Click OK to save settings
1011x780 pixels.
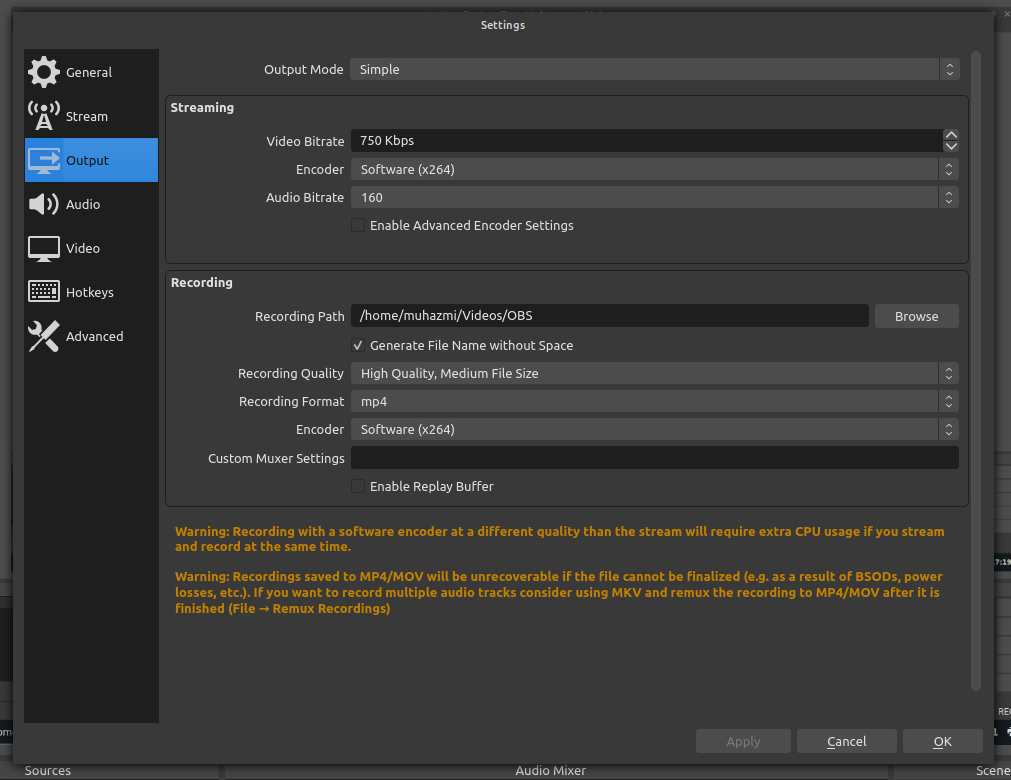coord(941,741)
